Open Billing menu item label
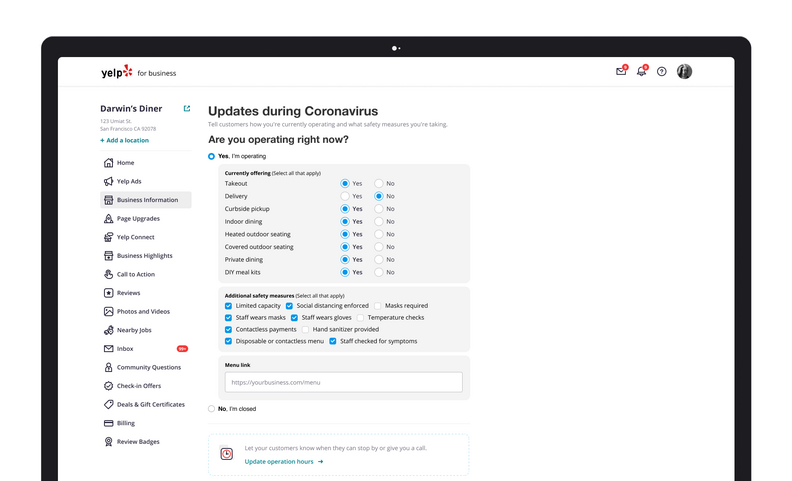 tap(126, 423)
